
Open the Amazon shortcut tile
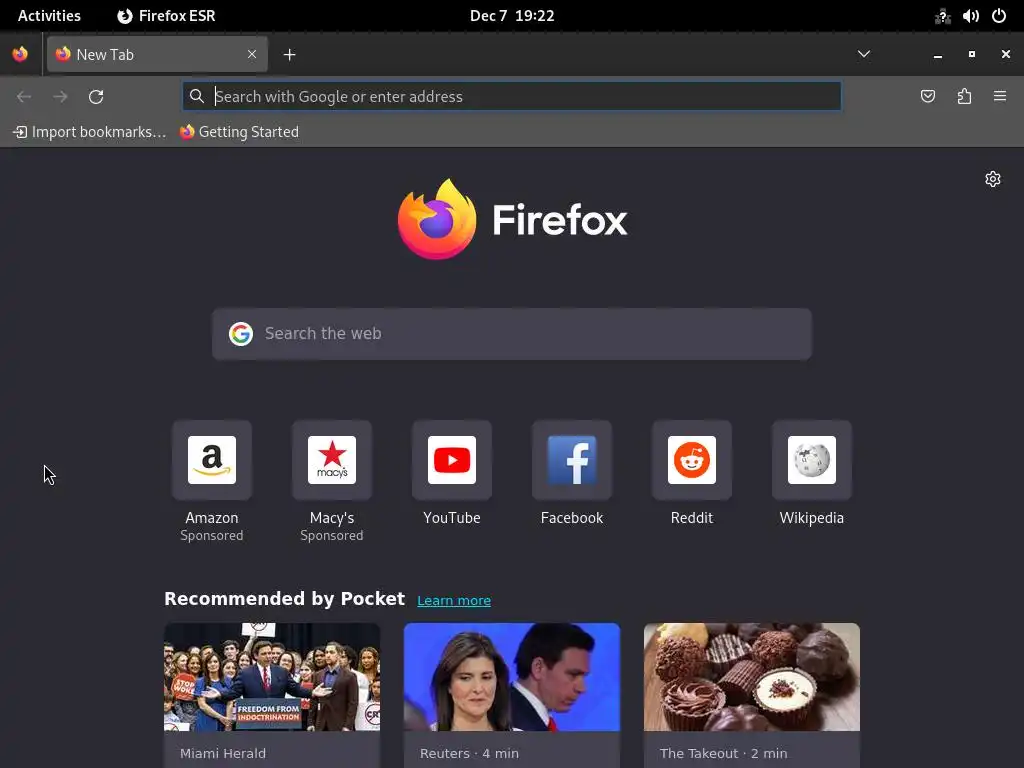click(x=212, y=481)
